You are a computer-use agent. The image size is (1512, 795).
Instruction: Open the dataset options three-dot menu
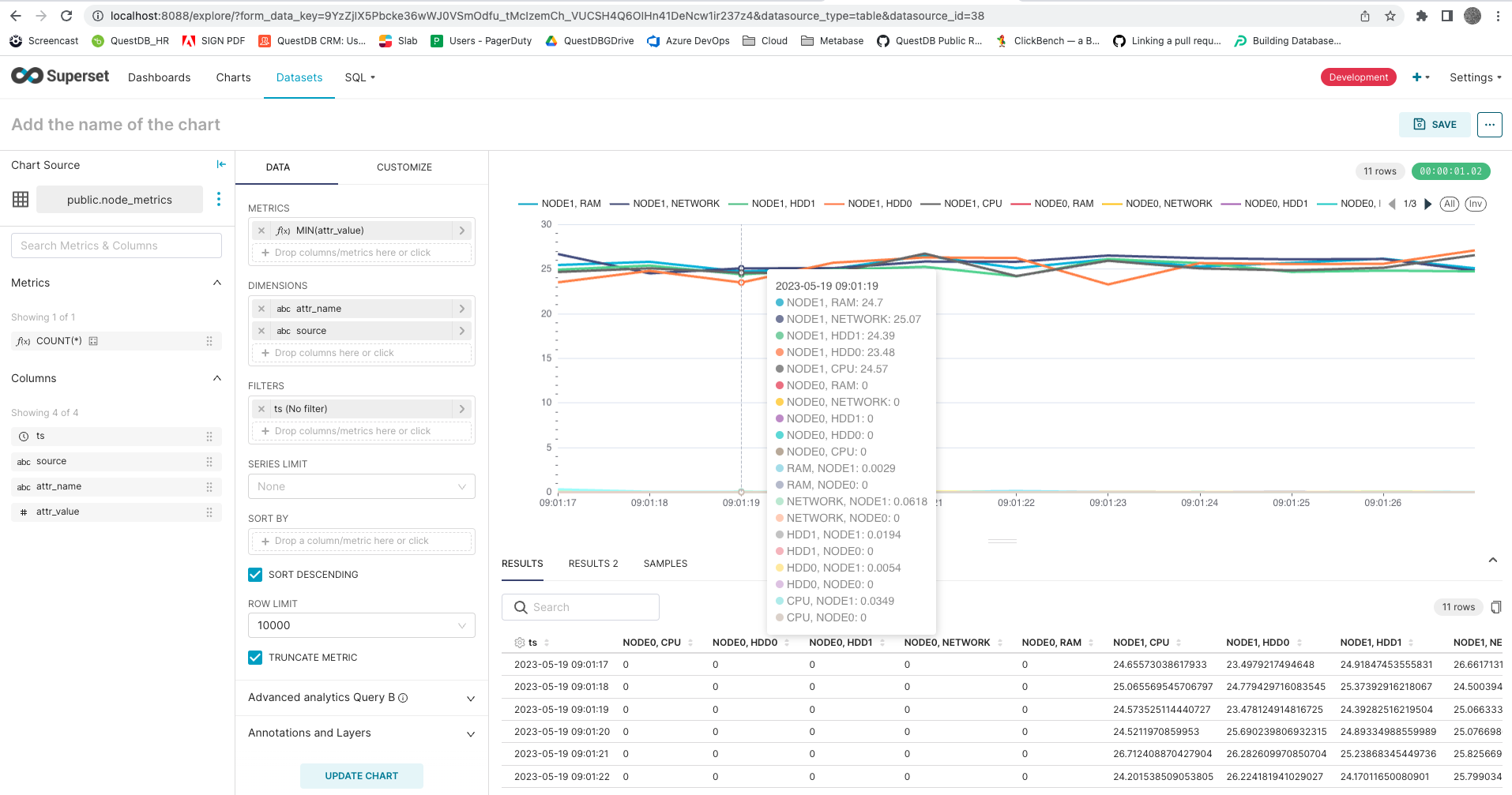tap(219, 199)
